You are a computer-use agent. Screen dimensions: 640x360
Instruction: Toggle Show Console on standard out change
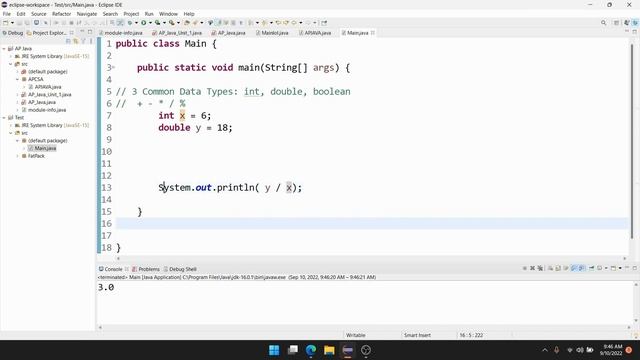(x=574, y=268)
